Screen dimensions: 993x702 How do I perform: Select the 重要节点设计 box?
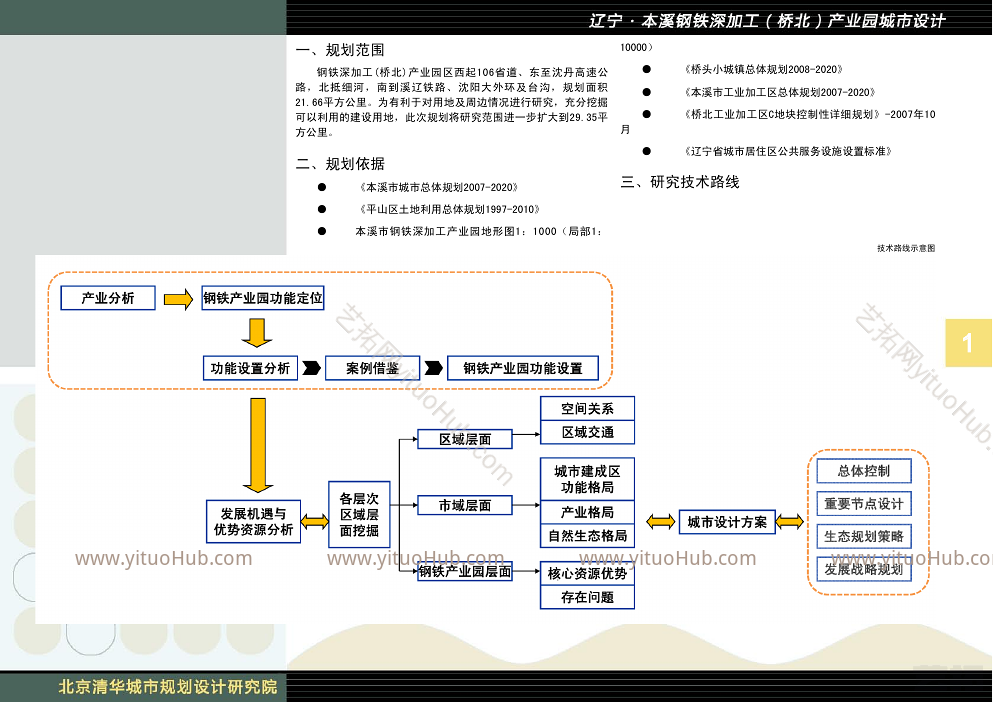point(864,504)
